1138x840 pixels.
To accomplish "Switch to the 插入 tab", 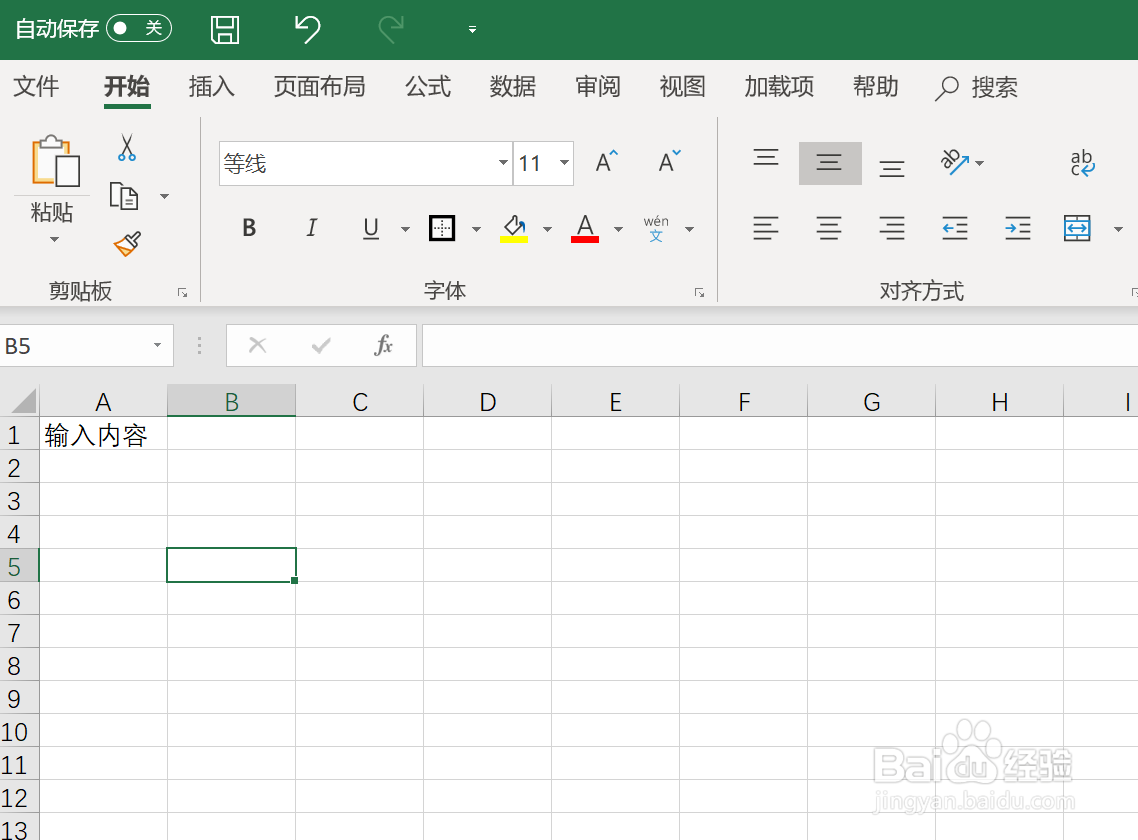I will [x=211, y=86].
